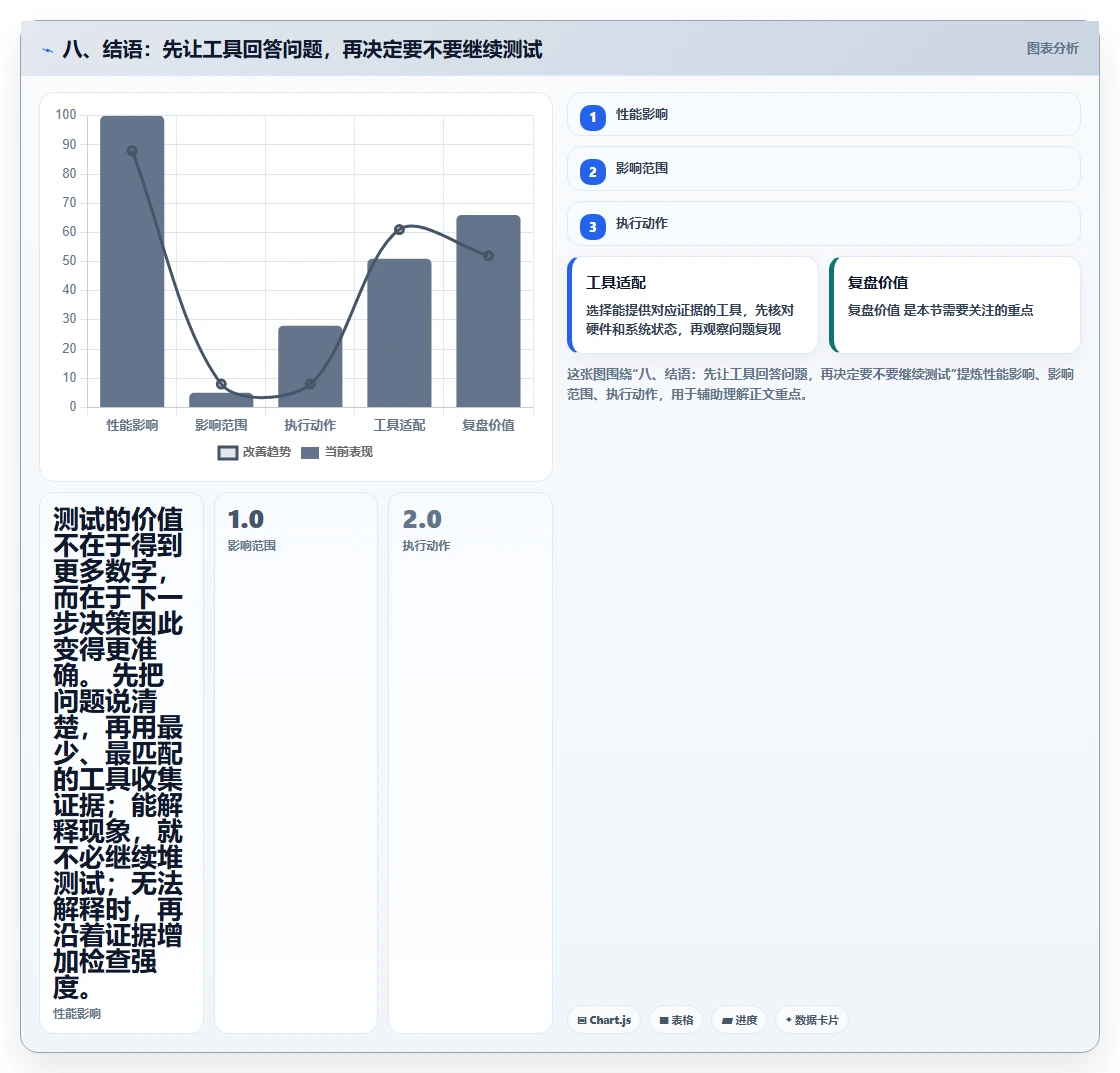
Task: Select numbered badge 2 for 影响范围
Action: [592, 171]
